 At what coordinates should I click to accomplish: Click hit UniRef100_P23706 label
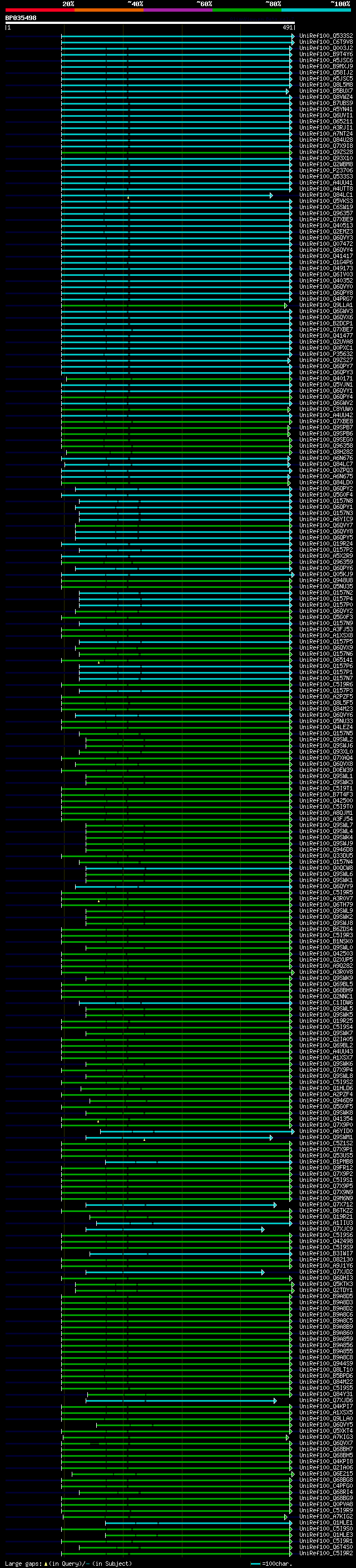tap(326, 170)
